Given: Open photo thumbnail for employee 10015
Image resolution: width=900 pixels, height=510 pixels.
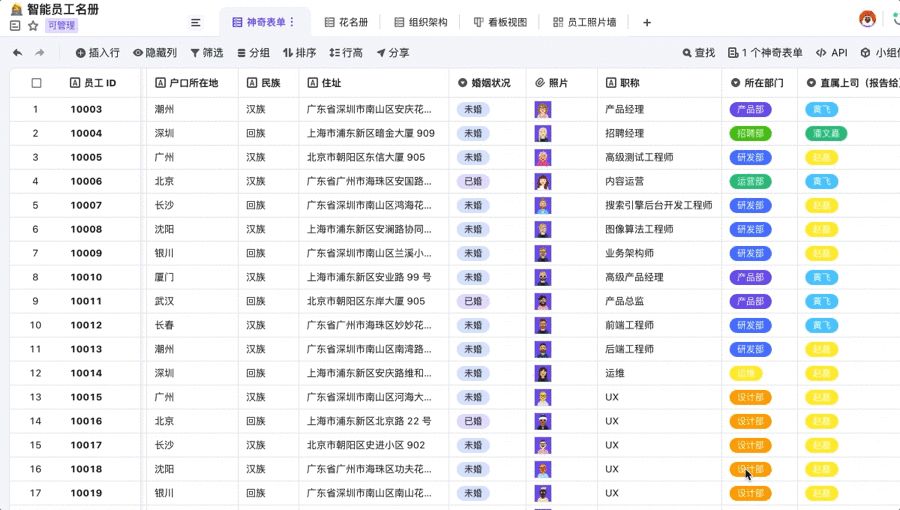Looking at the screenshot, I should pos(542,398).
